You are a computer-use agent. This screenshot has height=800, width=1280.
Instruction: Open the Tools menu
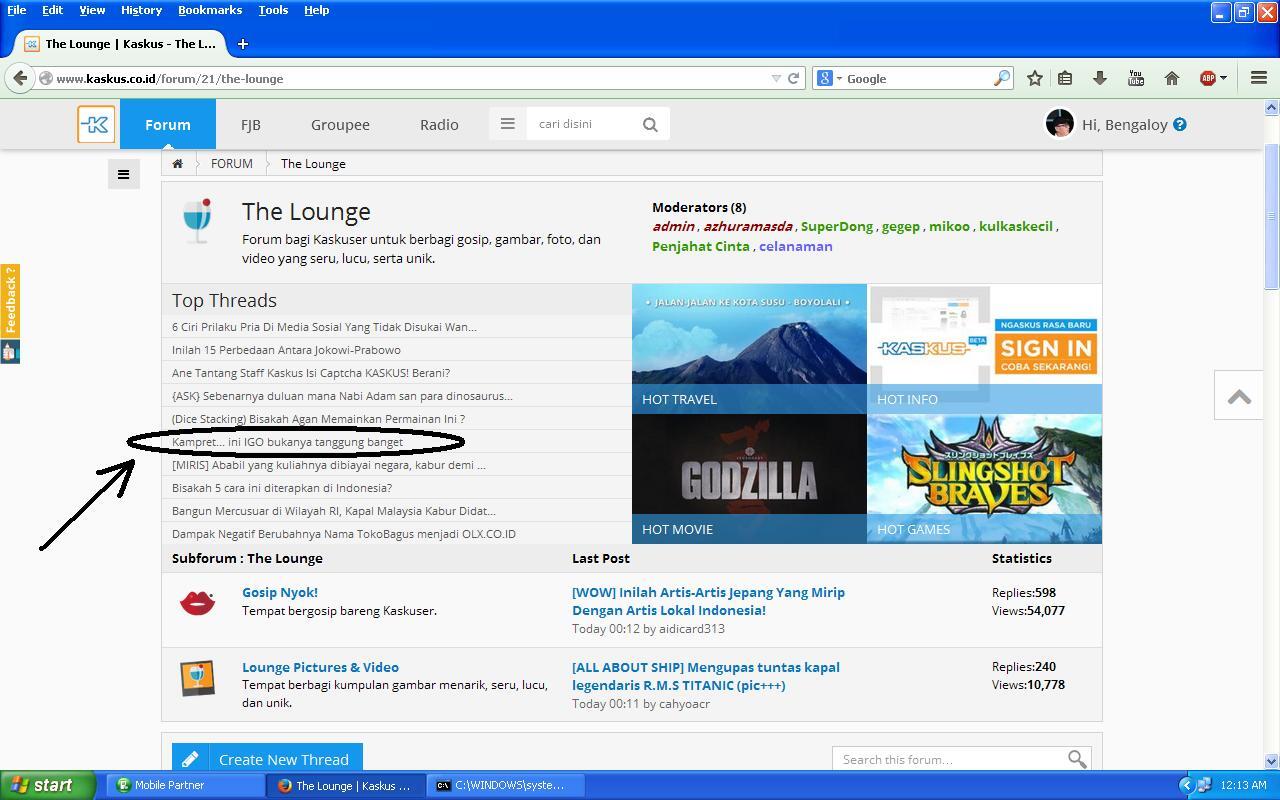[x=273, y=10]
